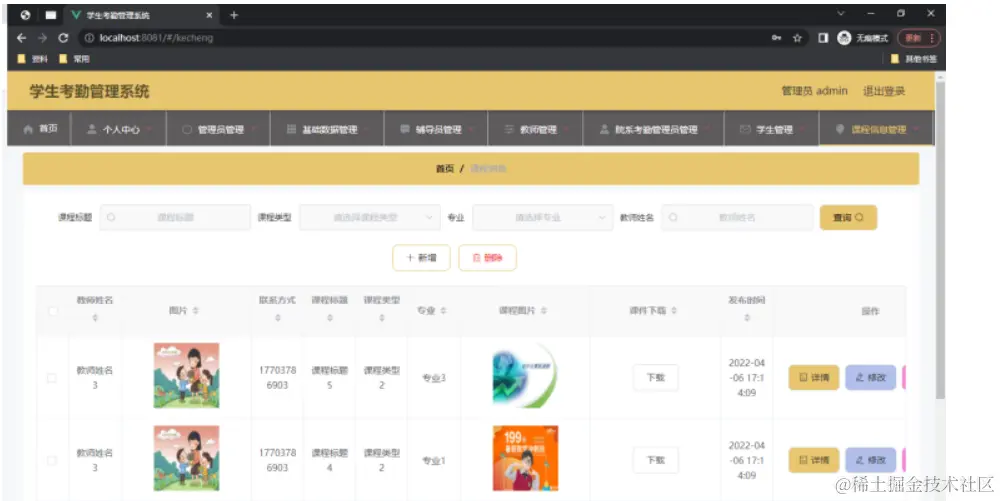Click the browser forward arrow
Screen dimensions: 1001x501
(x=42, y=38)
